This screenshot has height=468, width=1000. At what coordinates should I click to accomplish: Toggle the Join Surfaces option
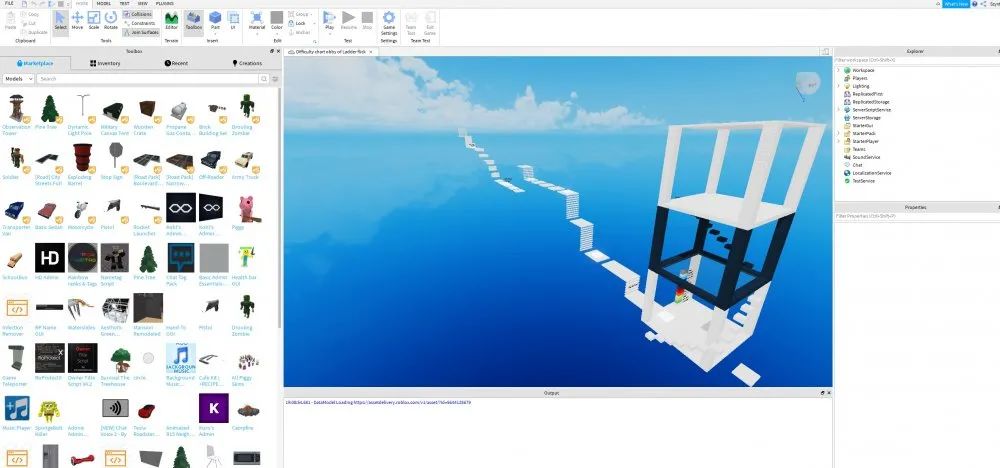click(141, 32)
